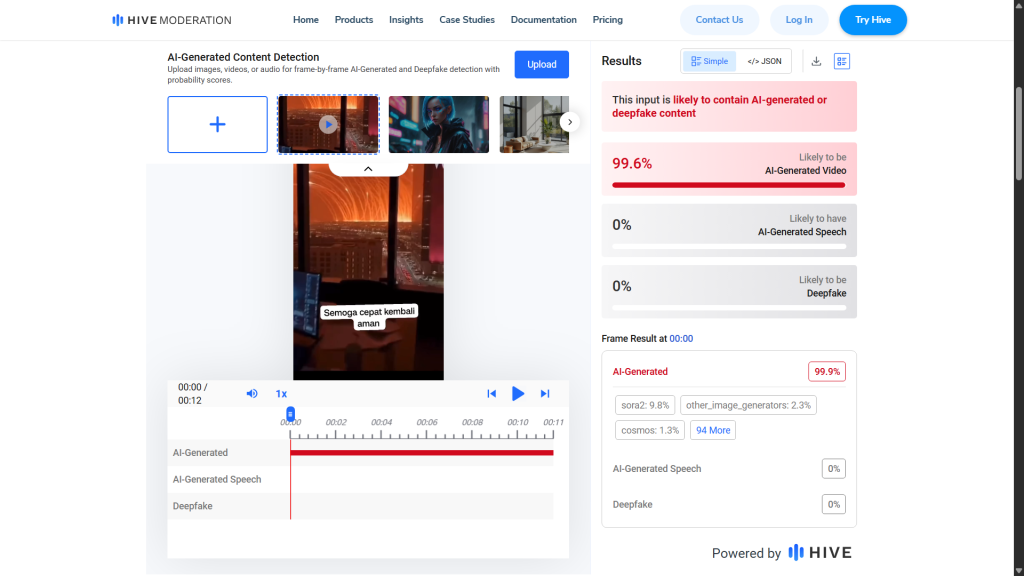Play the video with play button

(x=518, y=394)
